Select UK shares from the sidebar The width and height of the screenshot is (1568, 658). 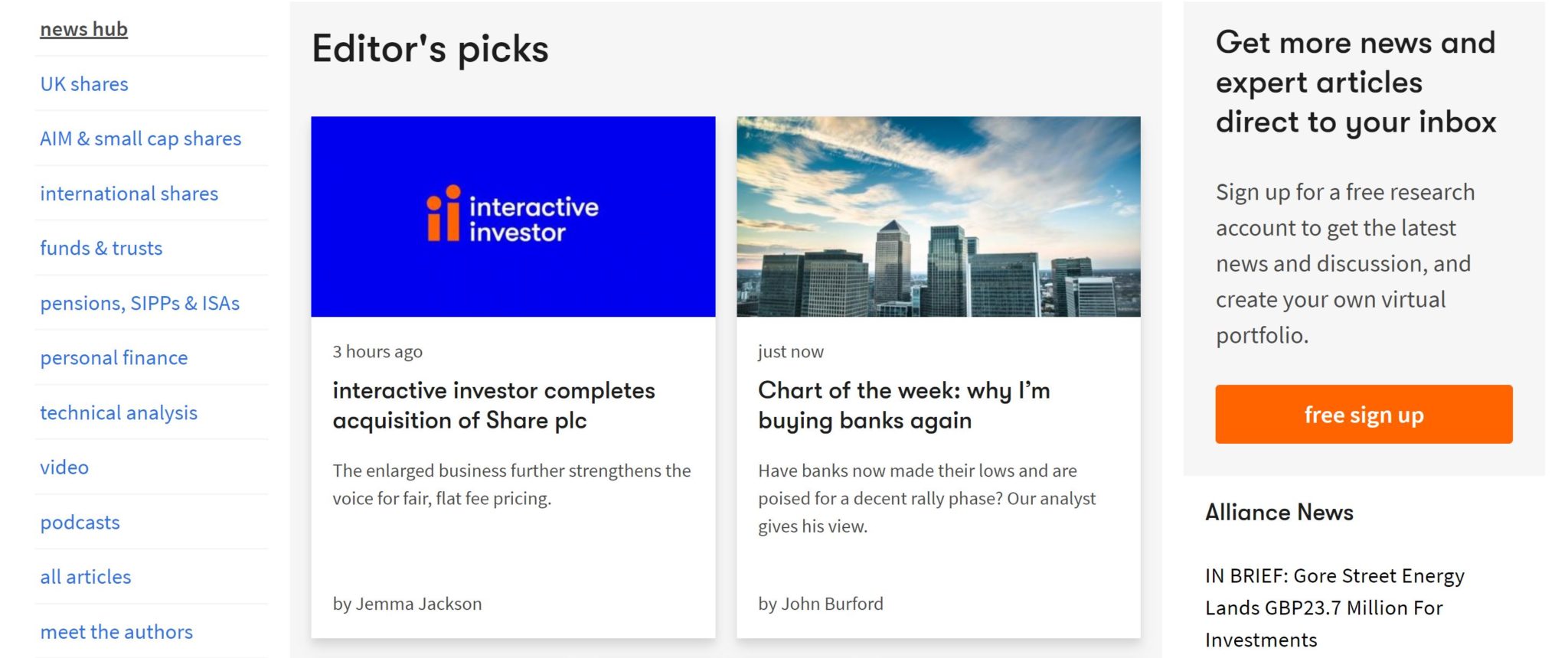(x=83, y=84)
